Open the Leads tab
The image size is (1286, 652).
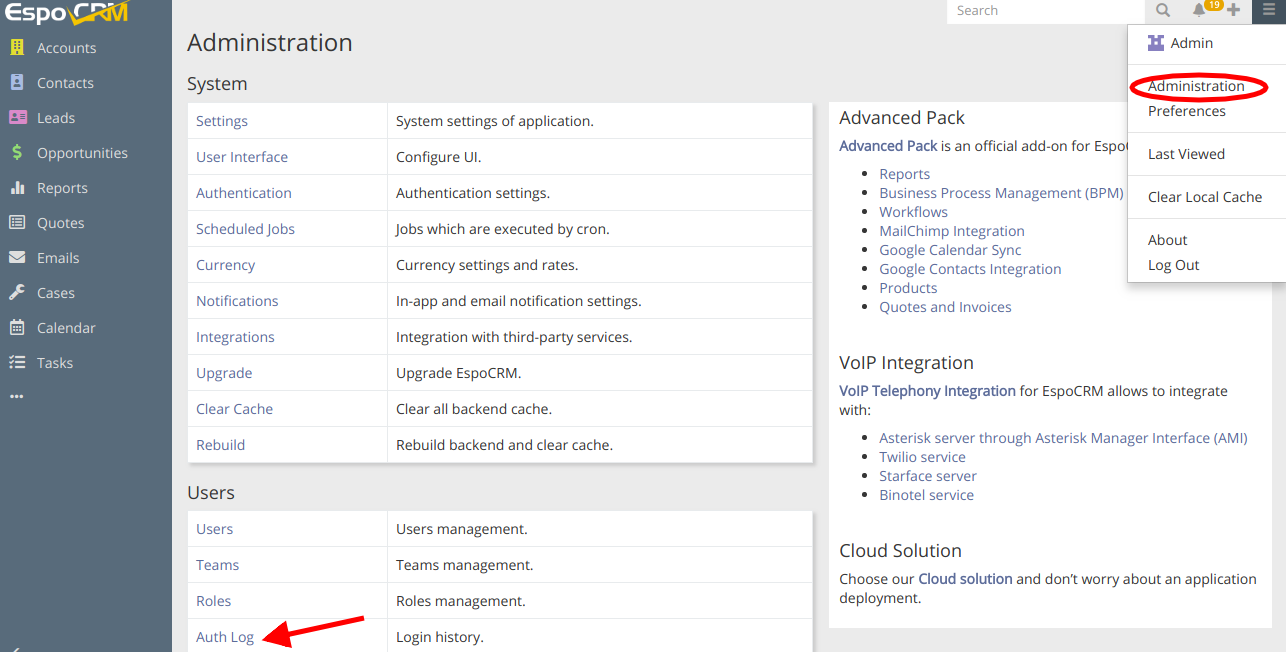click(56, 117)
